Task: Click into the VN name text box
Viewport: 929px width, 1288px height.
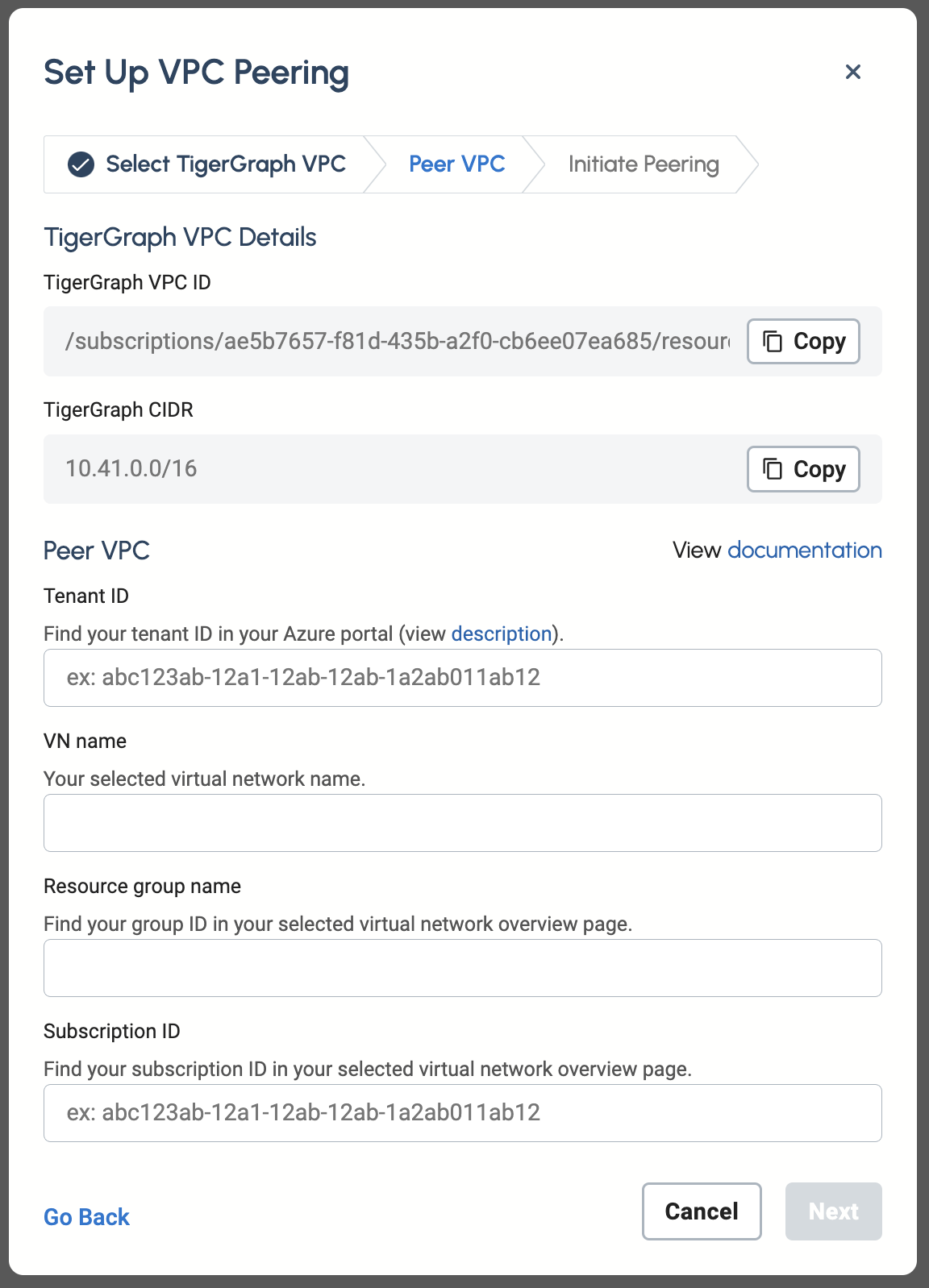Action: coord(462,823)
